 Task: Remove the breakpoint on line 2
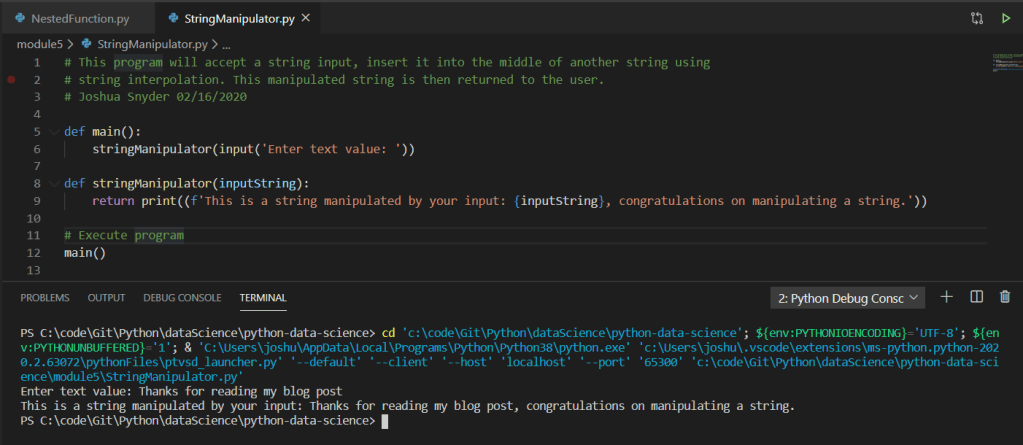pyautogui.click(x=11, y=79)
